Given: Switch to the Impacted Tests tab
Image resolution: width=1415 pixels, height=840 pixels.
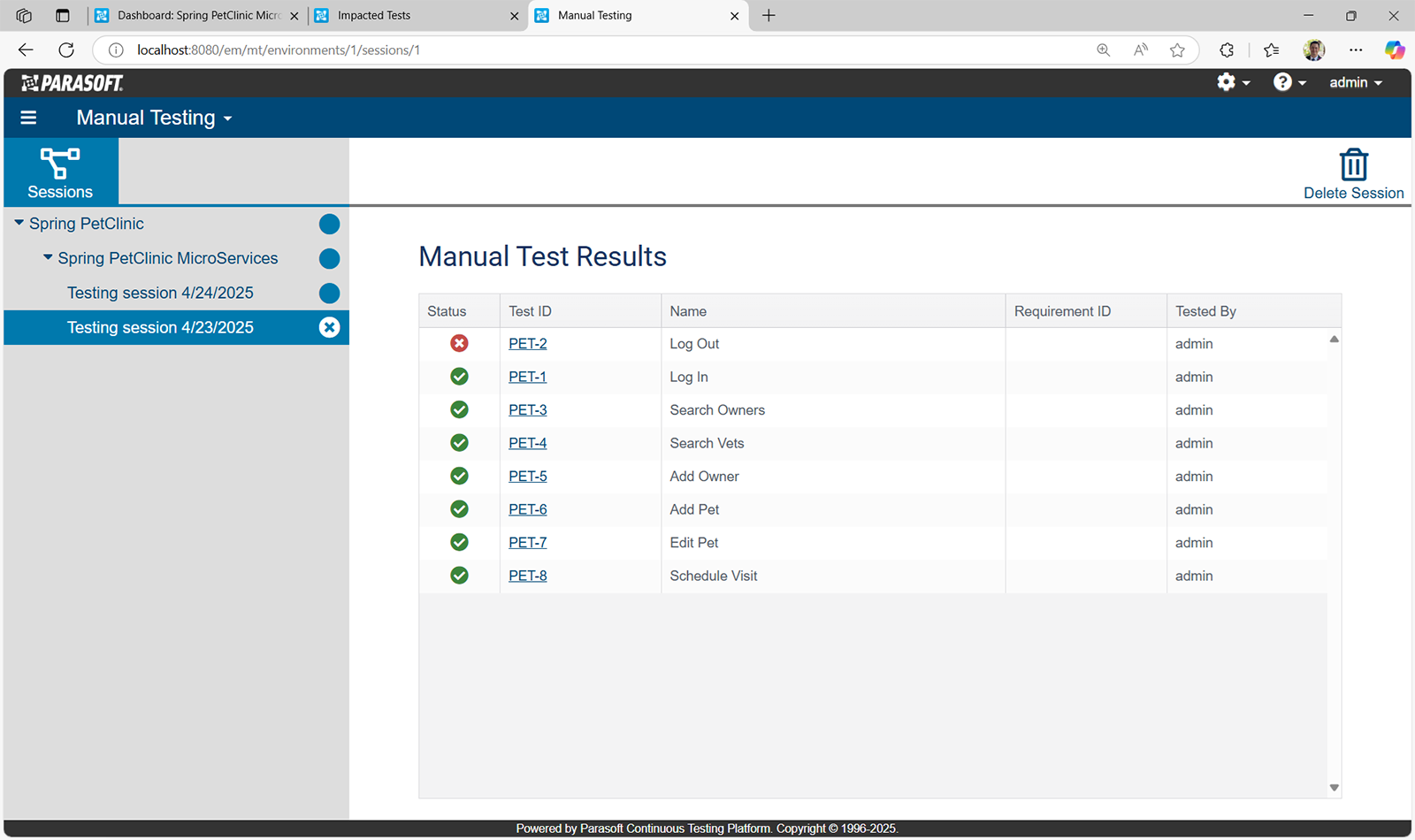Looking at the screenshot, I should [371, 15].
